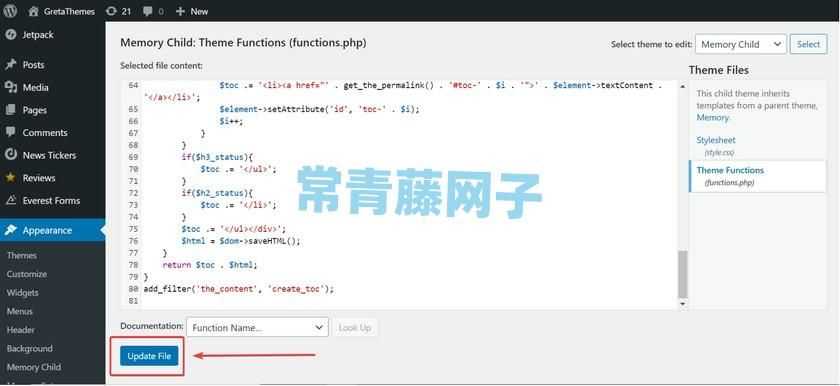Open the Background submenu
Screen dimensions: 840x386
pyautogui.click(x=29, y=349)
